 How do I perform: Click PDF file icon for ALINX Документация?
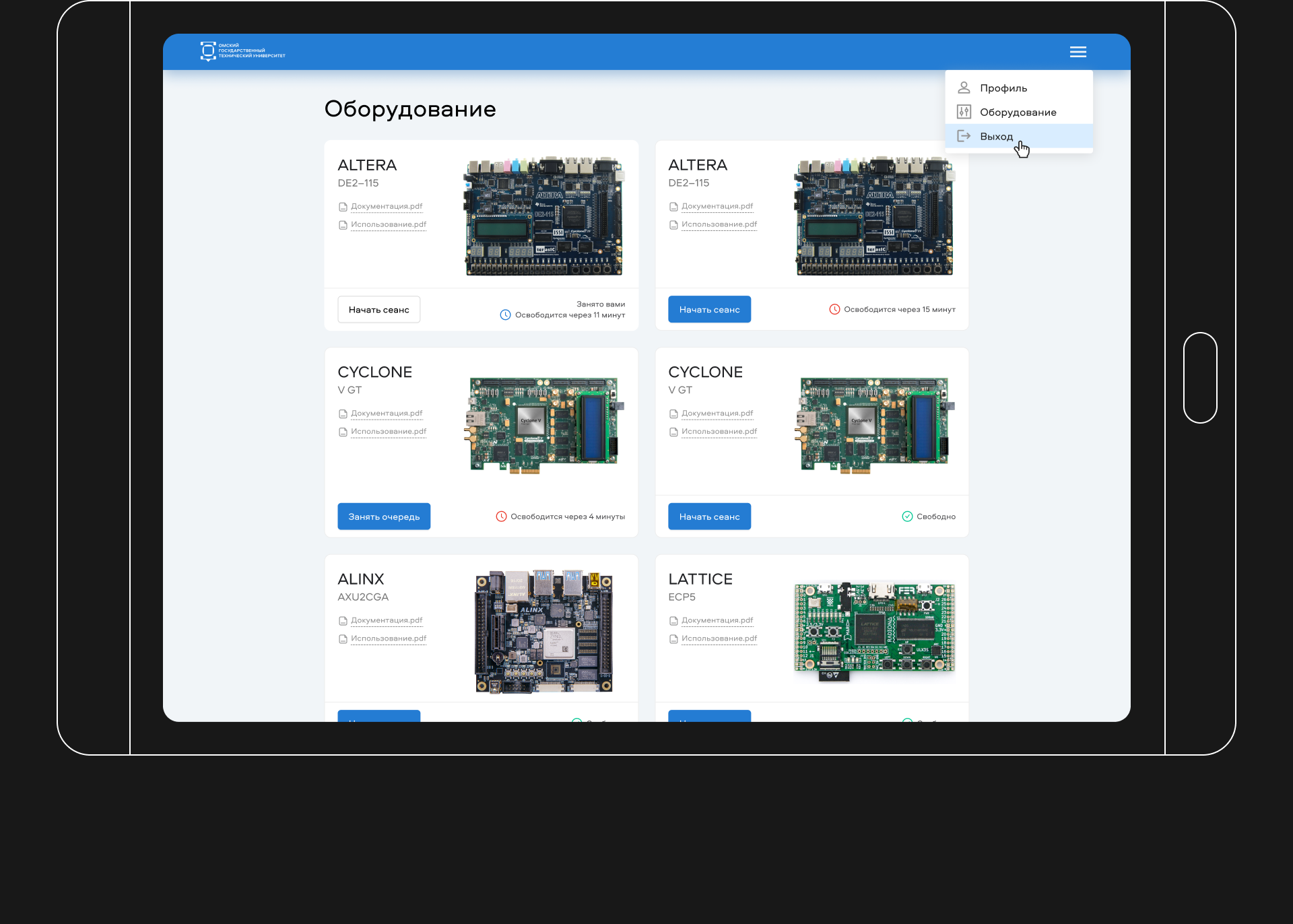click(x=343, y=621)
